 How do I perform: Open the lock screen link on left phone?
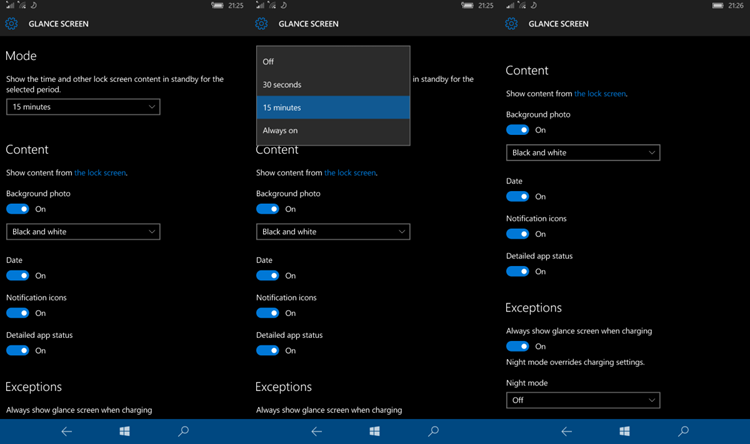click(100, 173)
